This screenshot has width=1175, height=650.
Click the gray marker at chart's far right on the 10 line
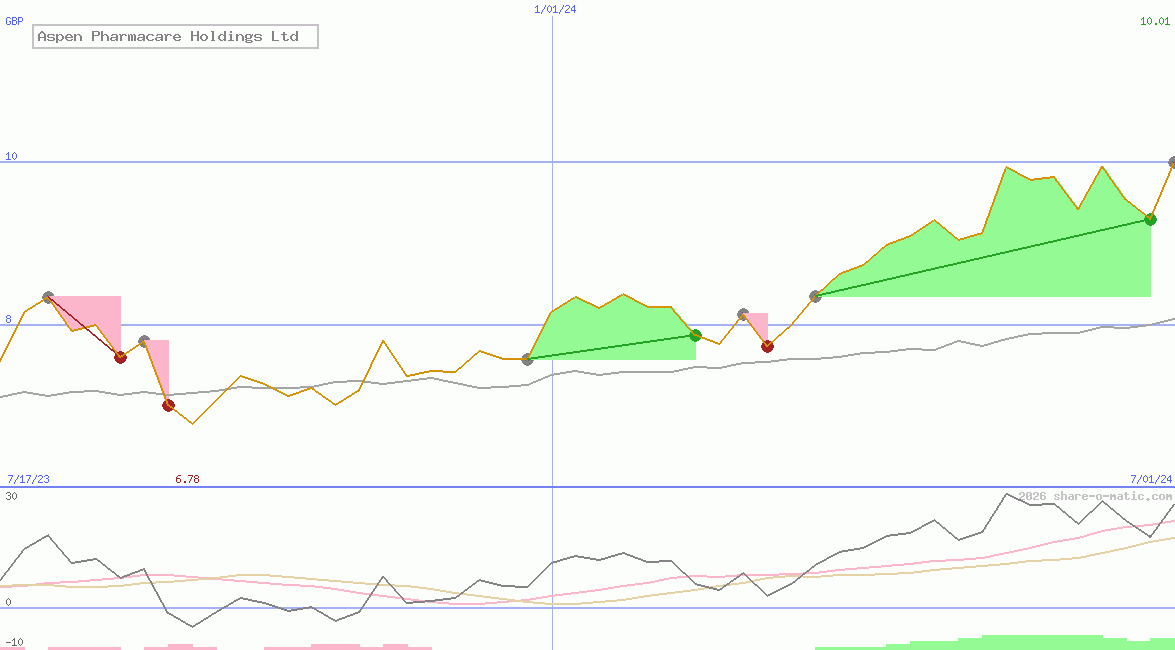point(1172,162)
